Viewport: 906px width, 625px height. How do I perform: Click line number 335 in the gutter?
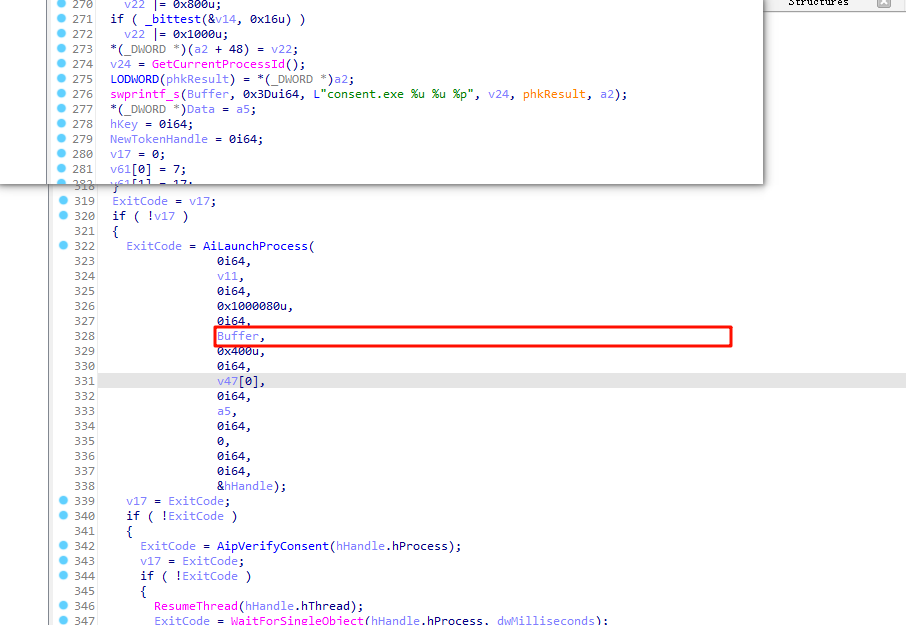[x=85, y=441]
